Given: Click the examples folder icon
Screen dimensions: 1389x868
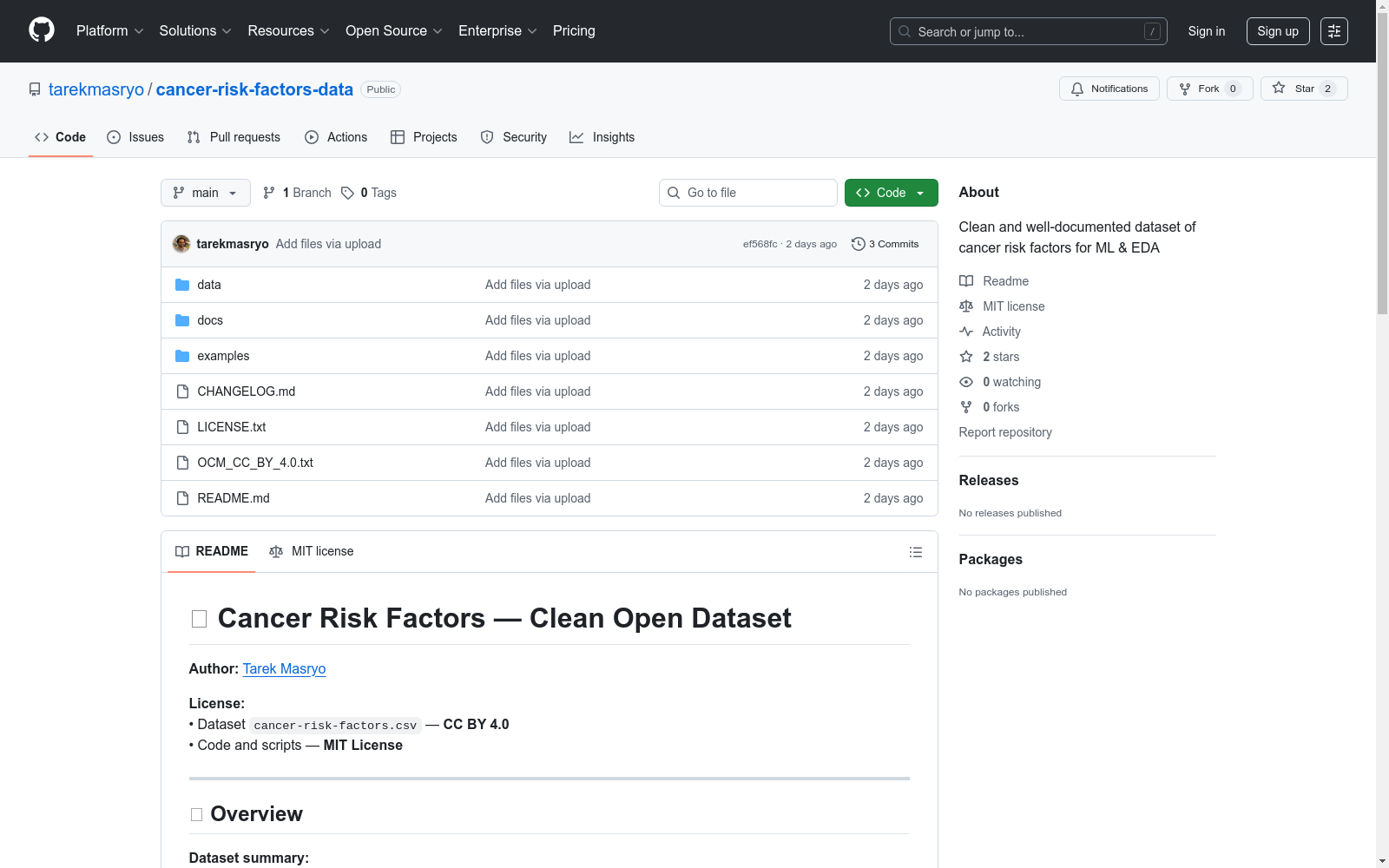Looking at the screenshot, I should [182, 356].
